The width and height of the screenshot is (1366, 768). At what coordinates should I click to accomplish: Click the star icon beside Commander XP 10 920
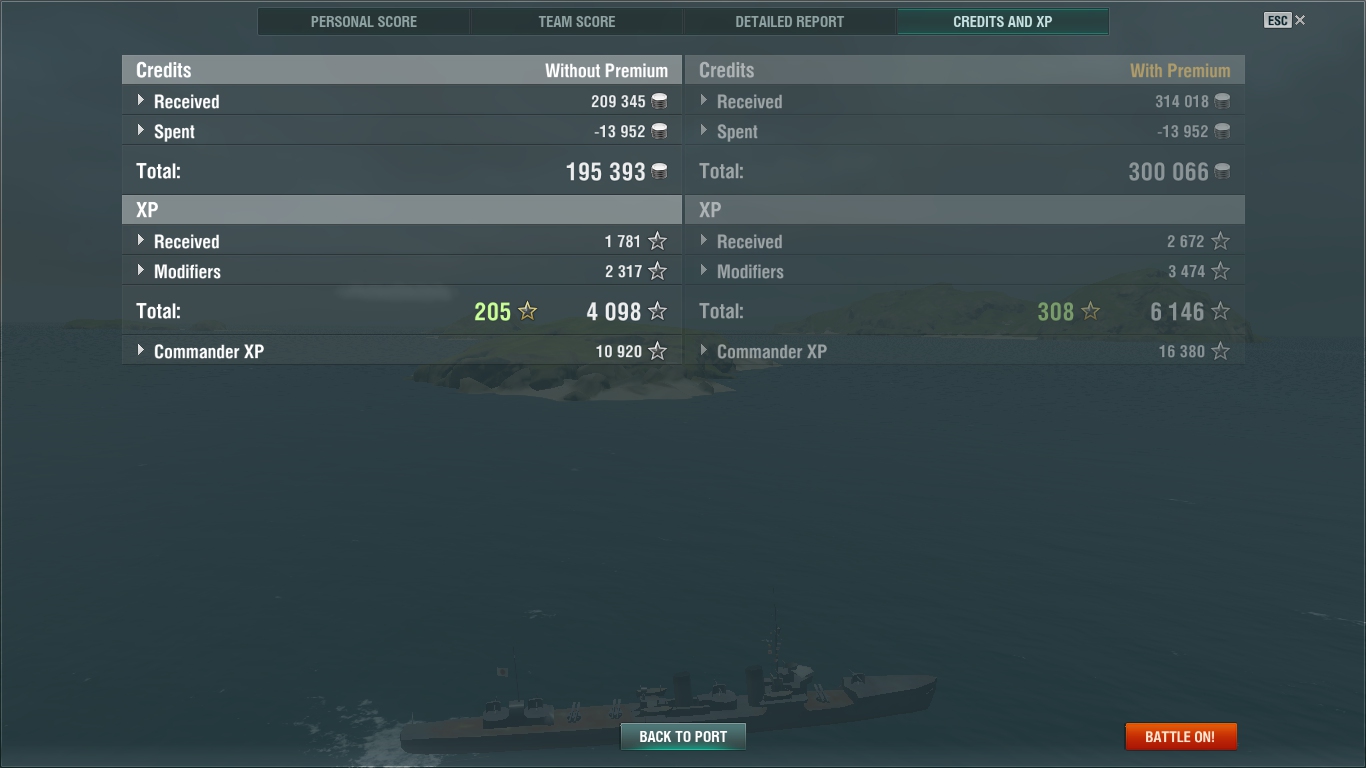(x=657, y=351)
